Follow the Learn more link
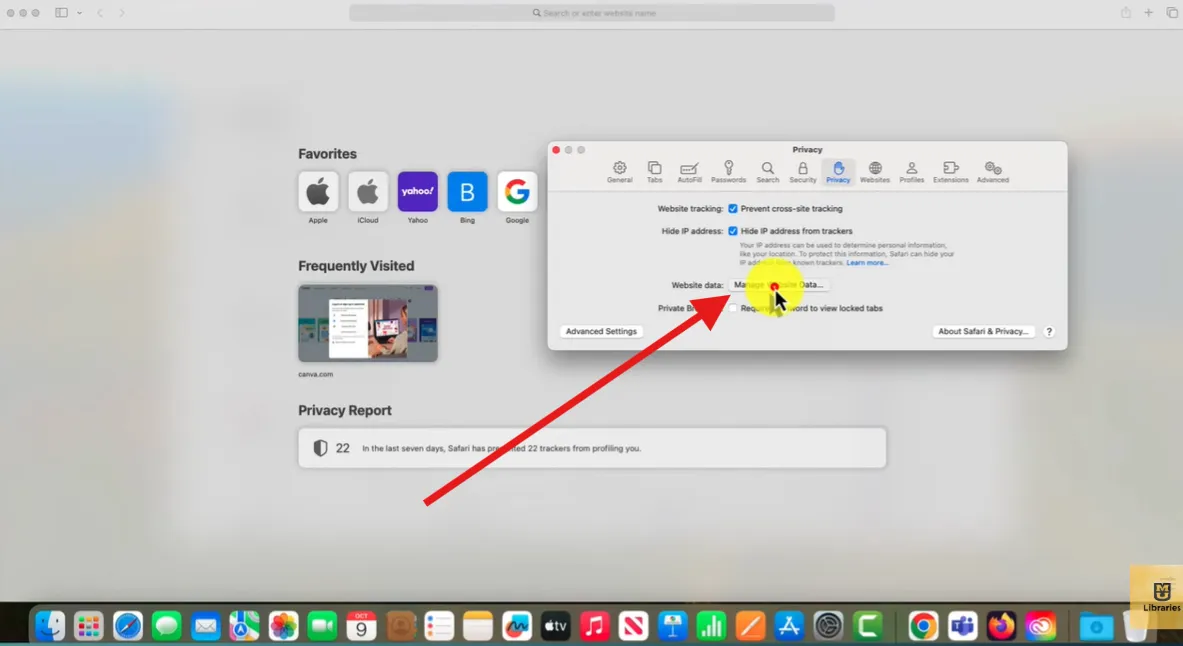The image size is (1183, 646). (867, 263)
